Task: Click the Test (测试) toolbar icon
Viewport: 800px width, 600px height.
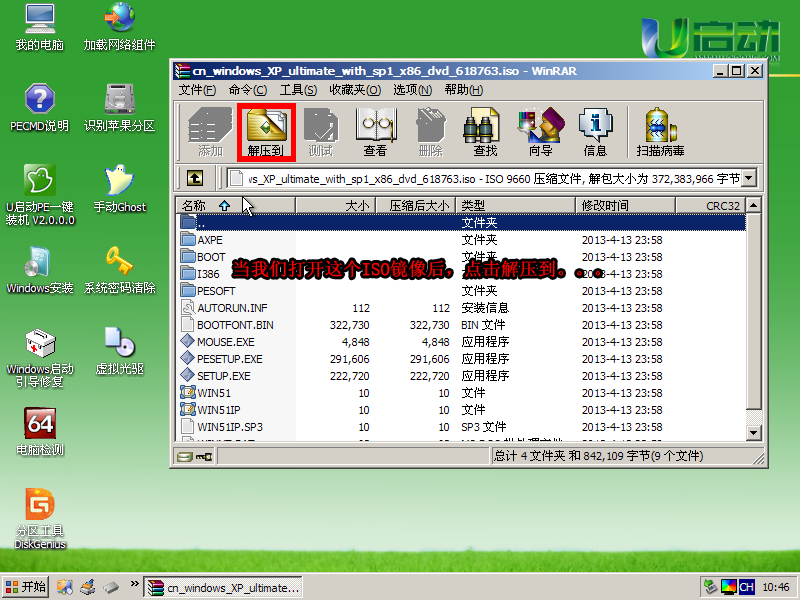Action: 320,132
